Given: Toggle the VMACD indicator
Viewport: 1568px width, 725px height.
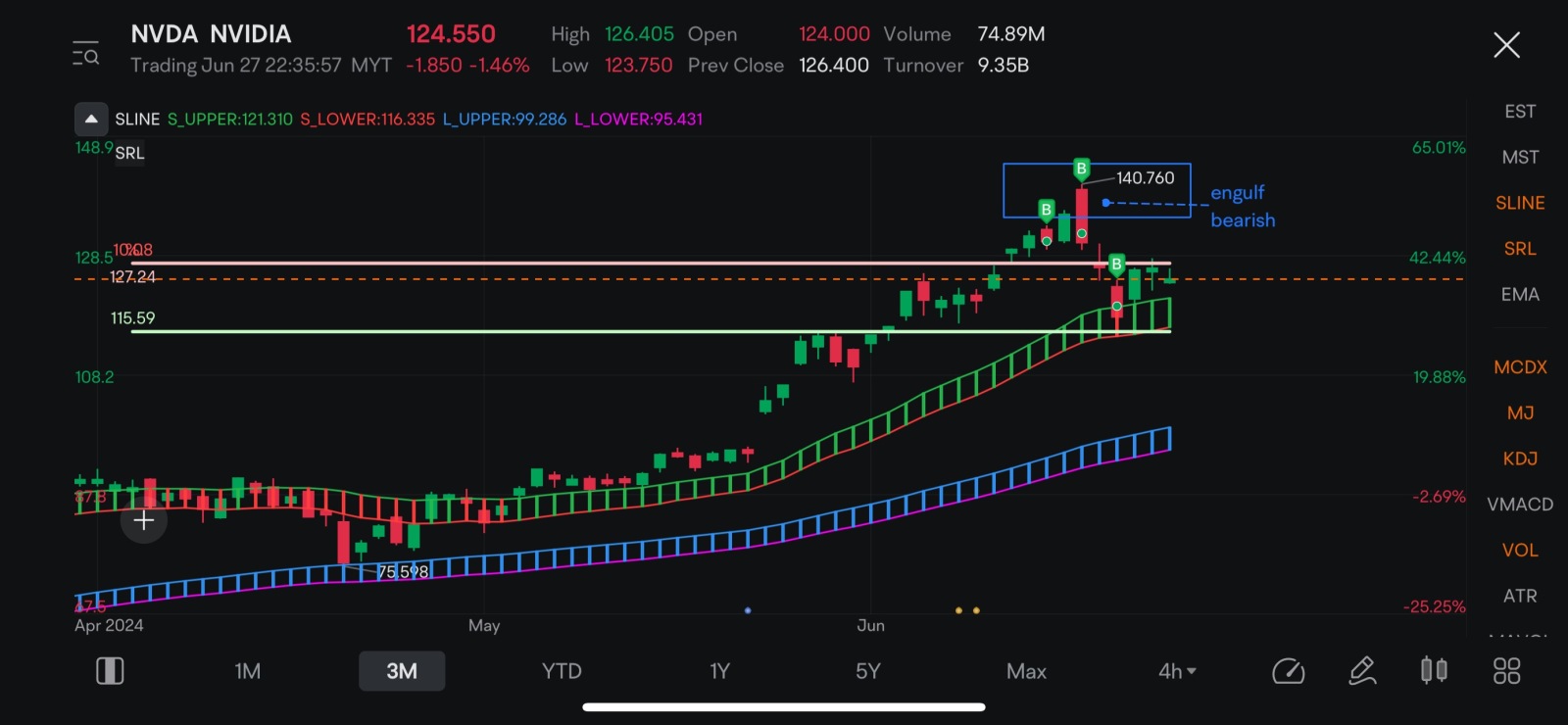Looking at the screenshot, I should pyautogui.click(x=1520, y=505).
